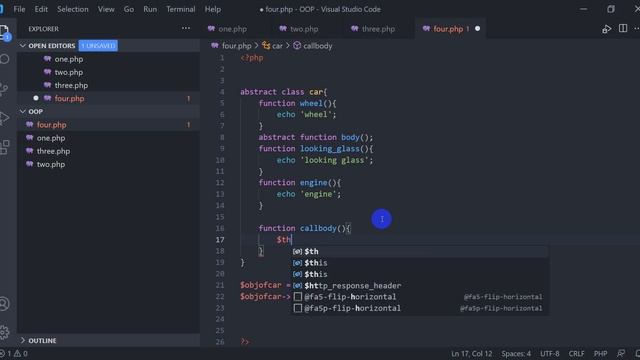Open the Accounts icon in activity bar
The height and width of the screenshot is (360, 640).
click(4, 304)
